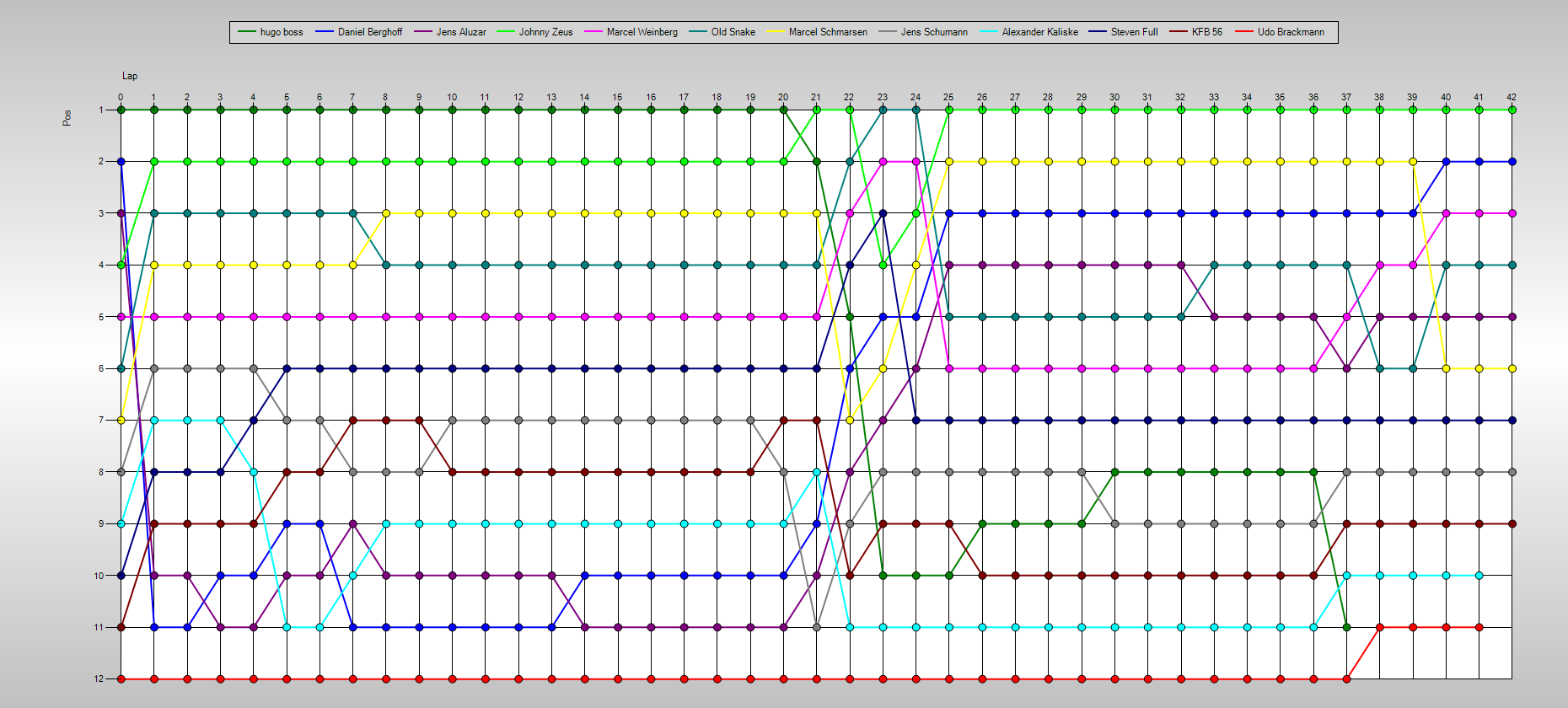1568x708 pixels.
Task: Select Daniel Berghoff in the legend
Action: pos(359,32)
